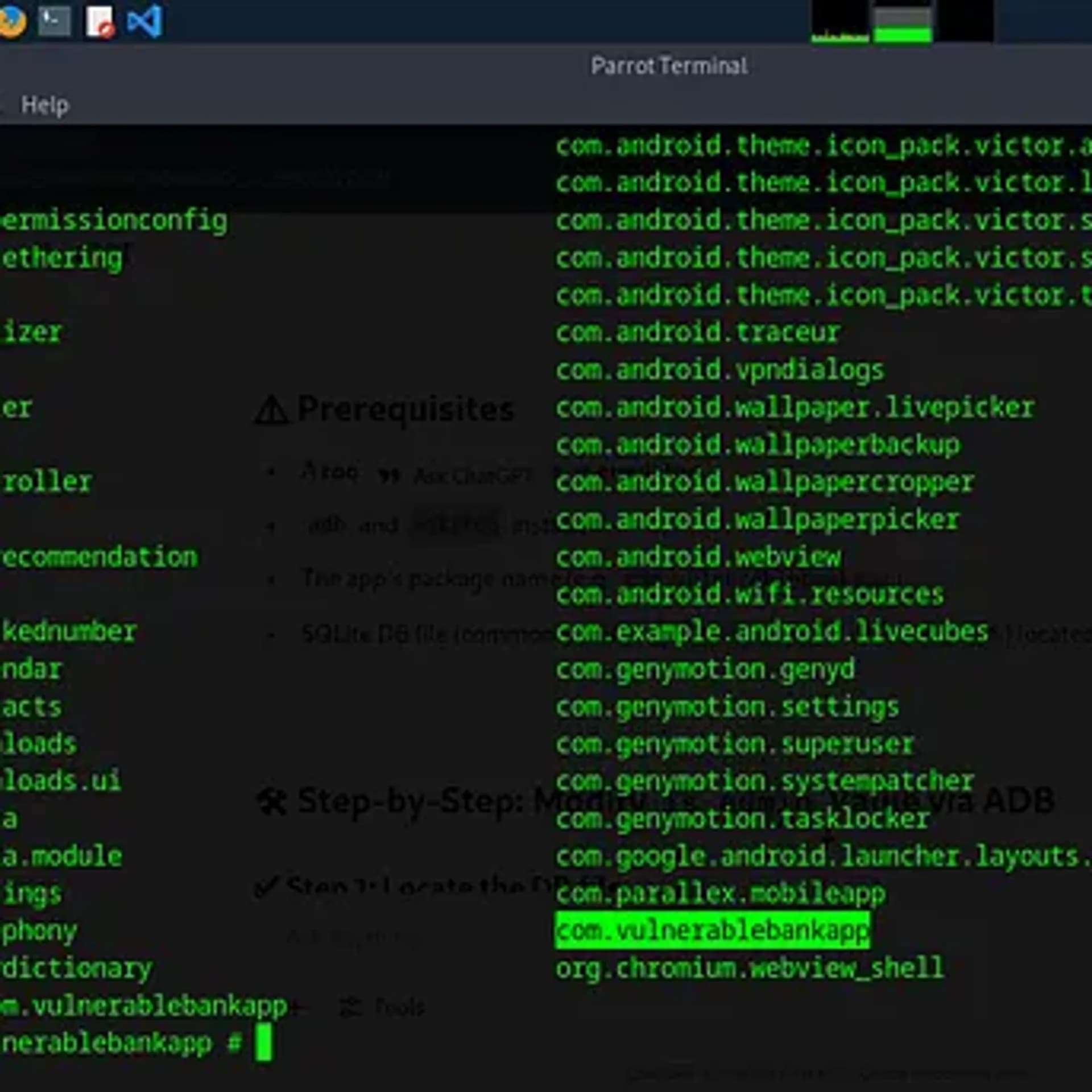
Task: Click com.android.wallpaperpicker line
Action: pyautogui.click(x=758, y=520)
